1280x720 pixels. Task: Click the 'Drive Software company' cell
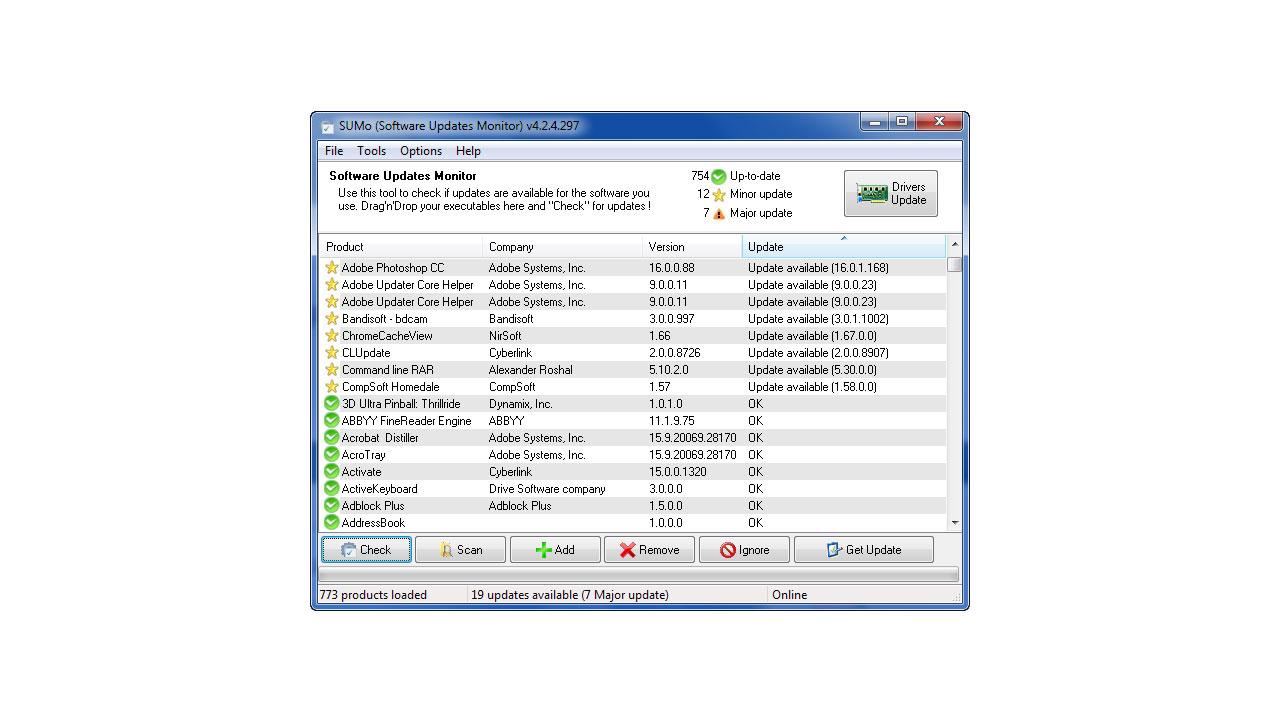[547, 489]
